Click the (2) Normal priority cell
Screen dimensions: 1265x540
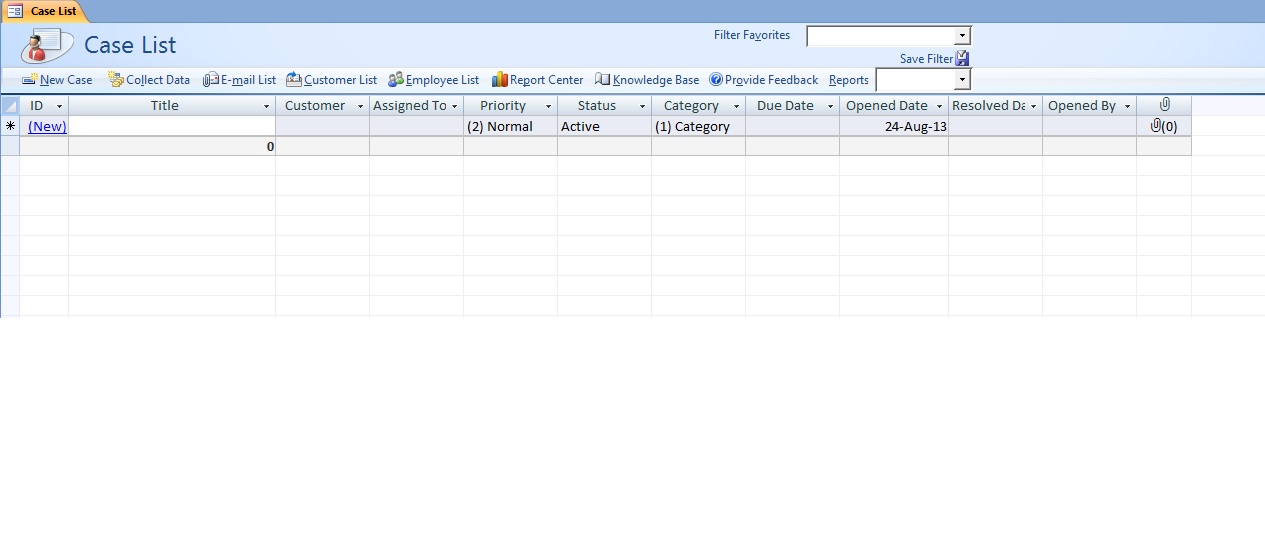(510, 126)
